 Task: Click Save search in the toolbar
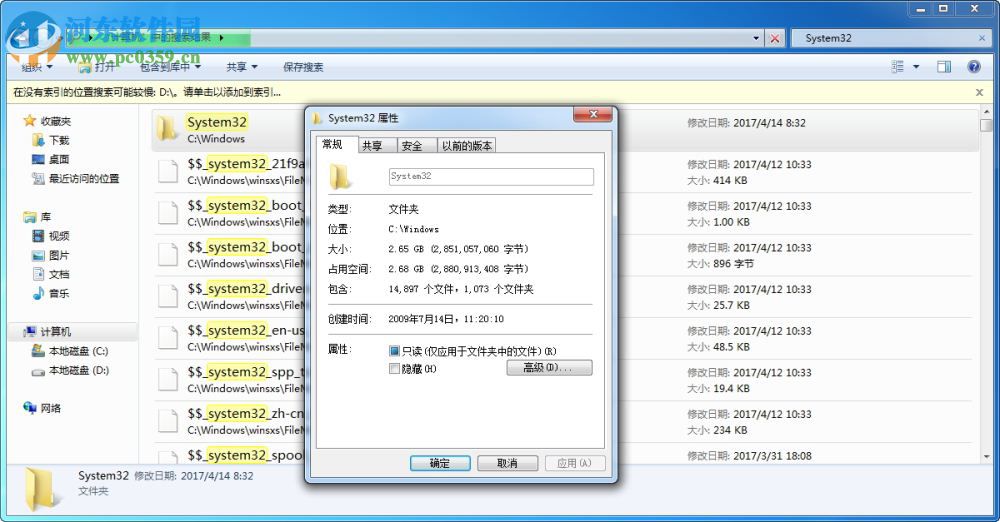tap(303, 66)
